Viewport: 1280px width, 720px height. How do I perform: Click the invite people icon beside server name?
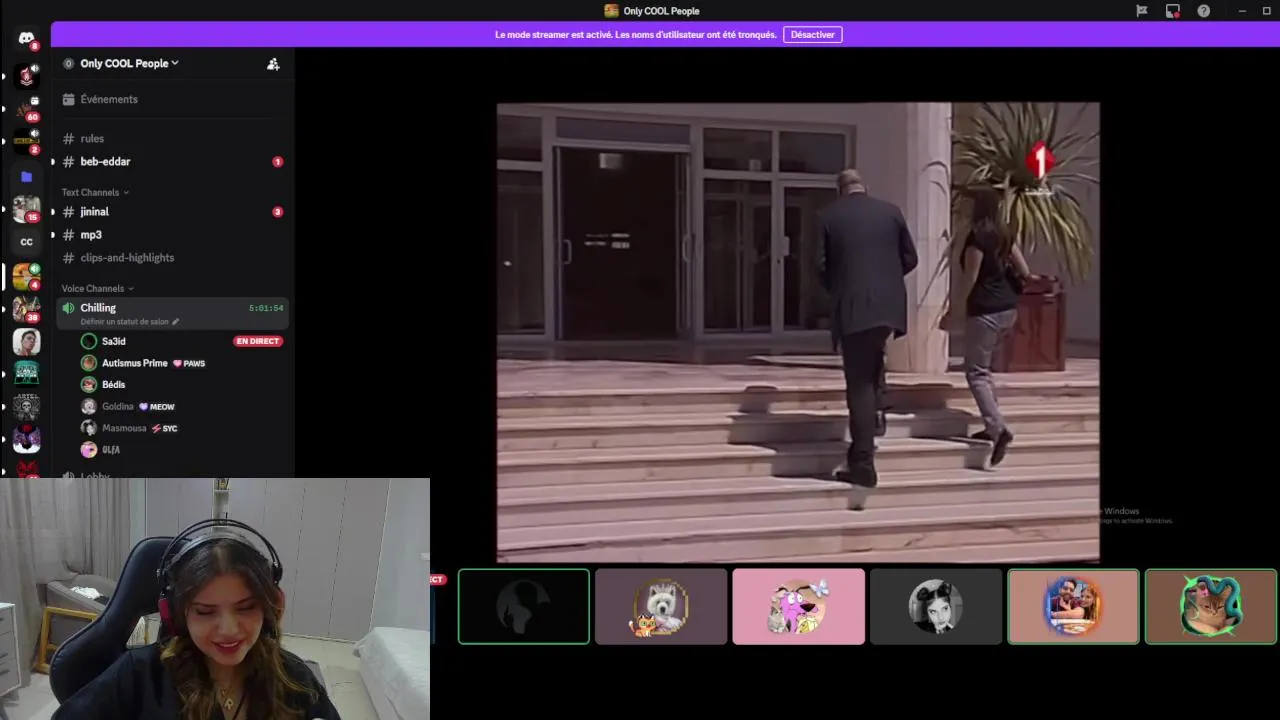(273, 63)
